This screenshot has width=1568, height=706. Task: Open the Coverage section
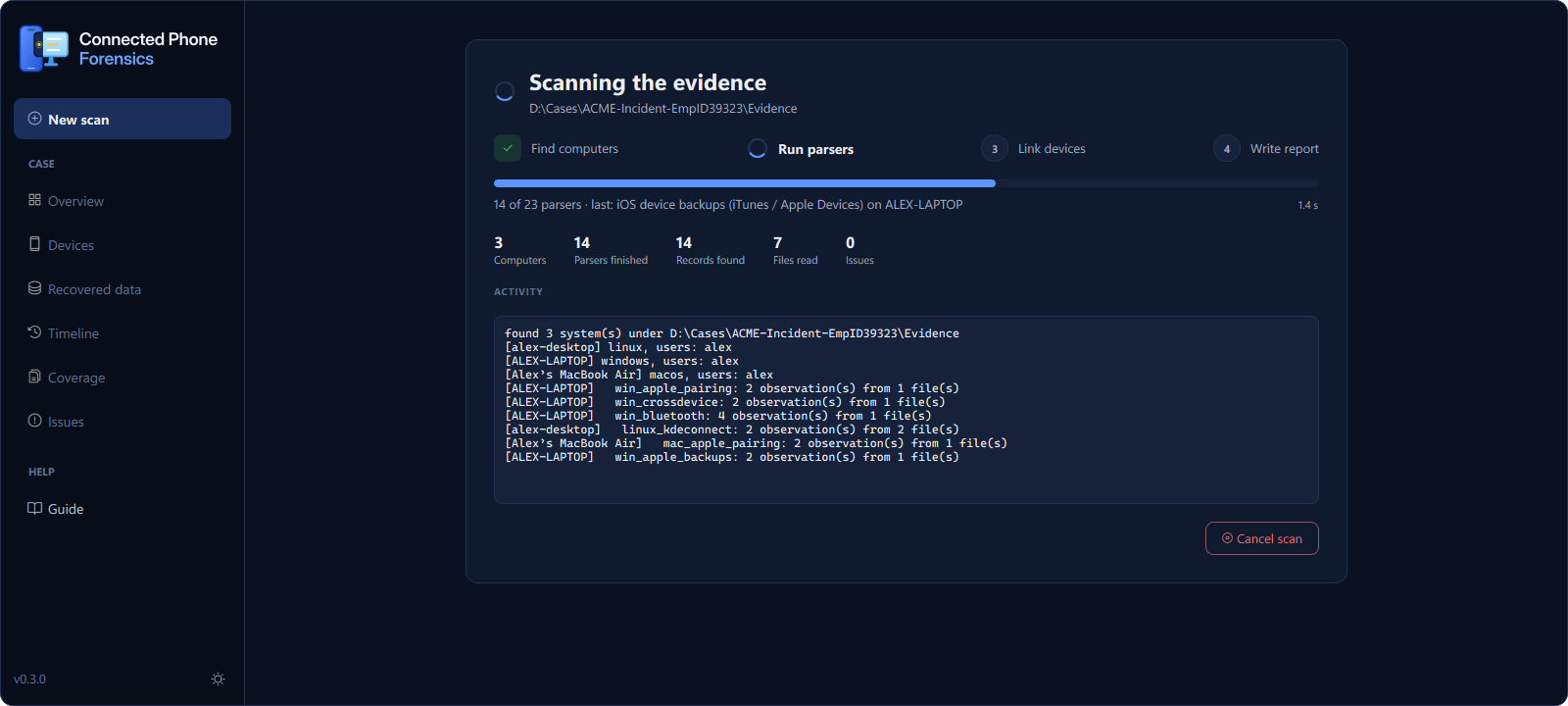click(122, 377)
